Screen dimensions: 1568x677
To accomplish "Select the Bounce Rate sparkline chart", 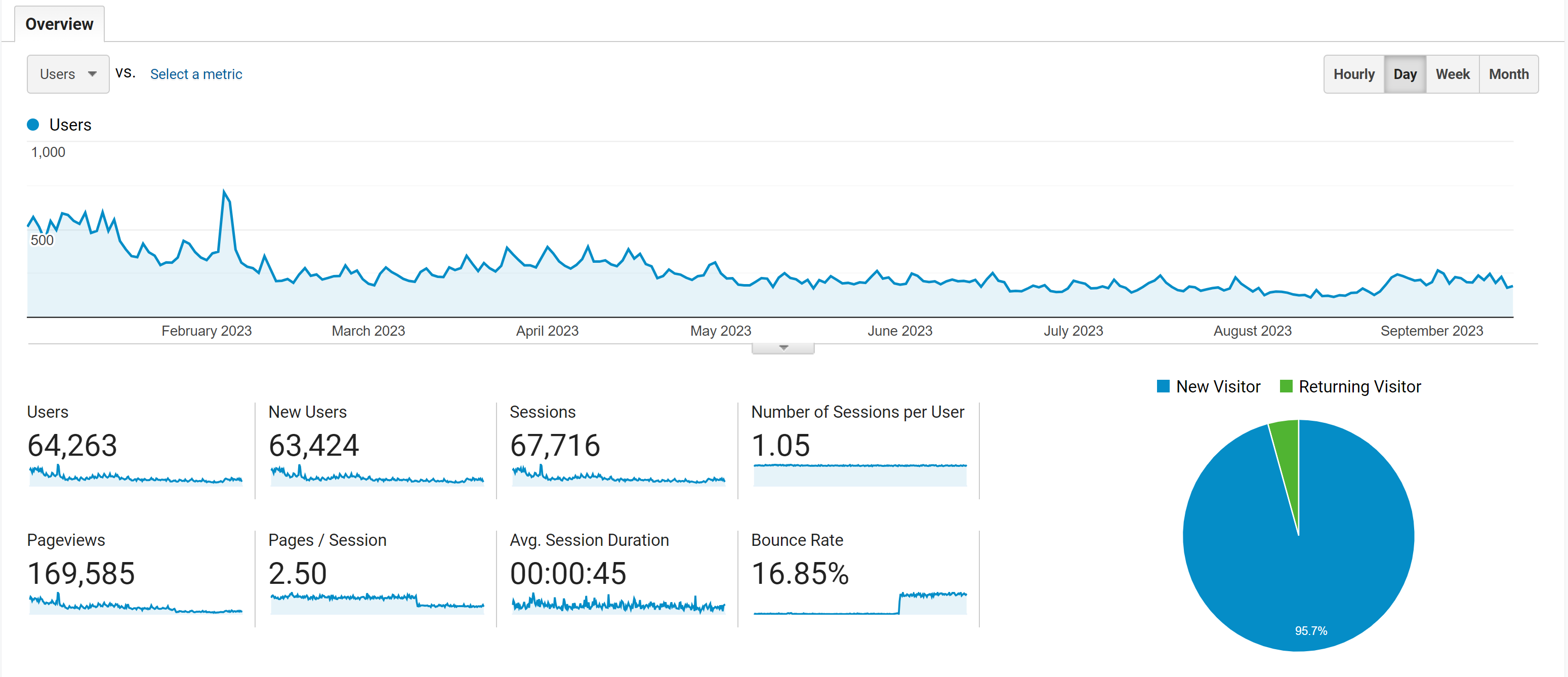I will coord(859,604).
